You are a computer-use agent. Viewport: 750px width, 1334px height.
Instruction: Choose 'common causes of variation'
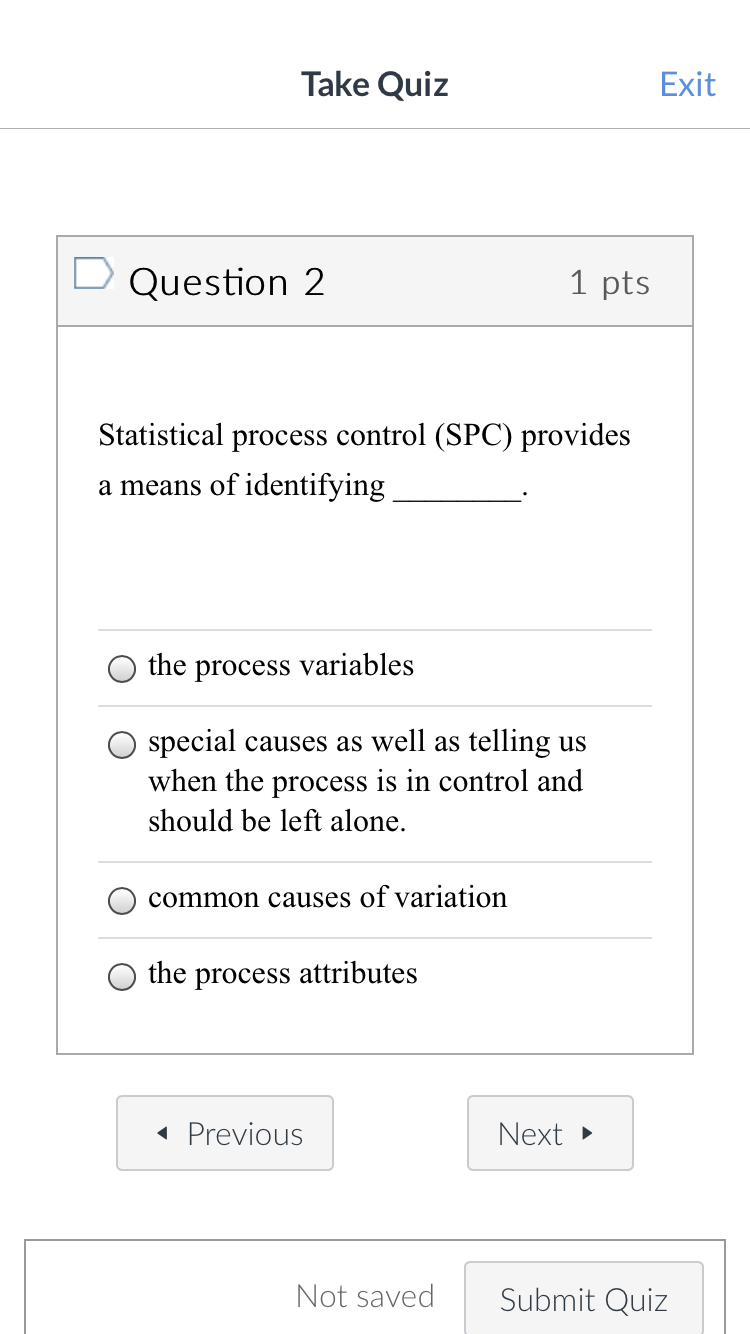click(121, 900)
